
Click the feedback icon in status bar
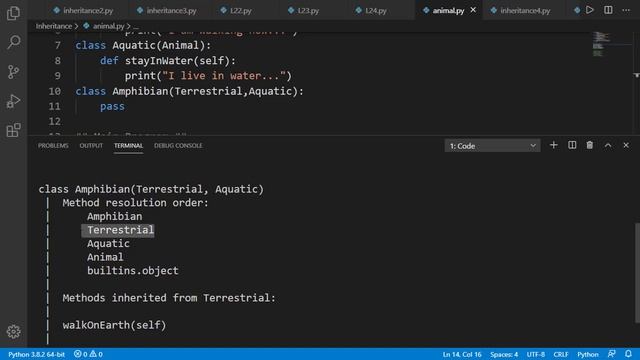tap(611, 354)
